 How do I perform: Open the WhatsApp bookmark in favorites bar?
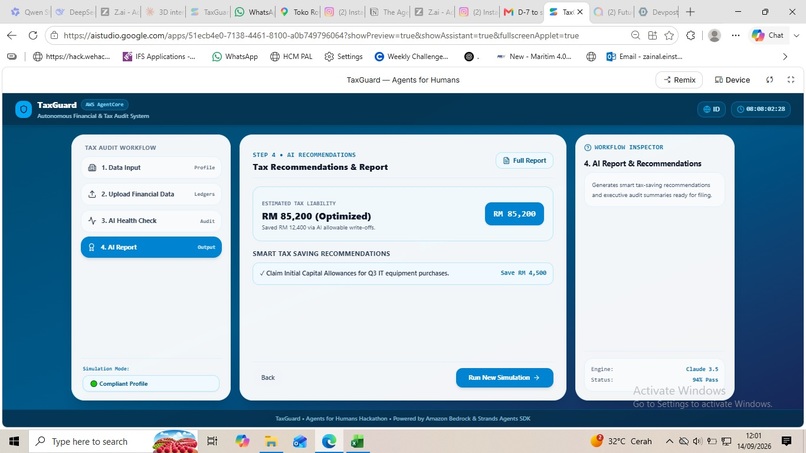coord(235,57)
